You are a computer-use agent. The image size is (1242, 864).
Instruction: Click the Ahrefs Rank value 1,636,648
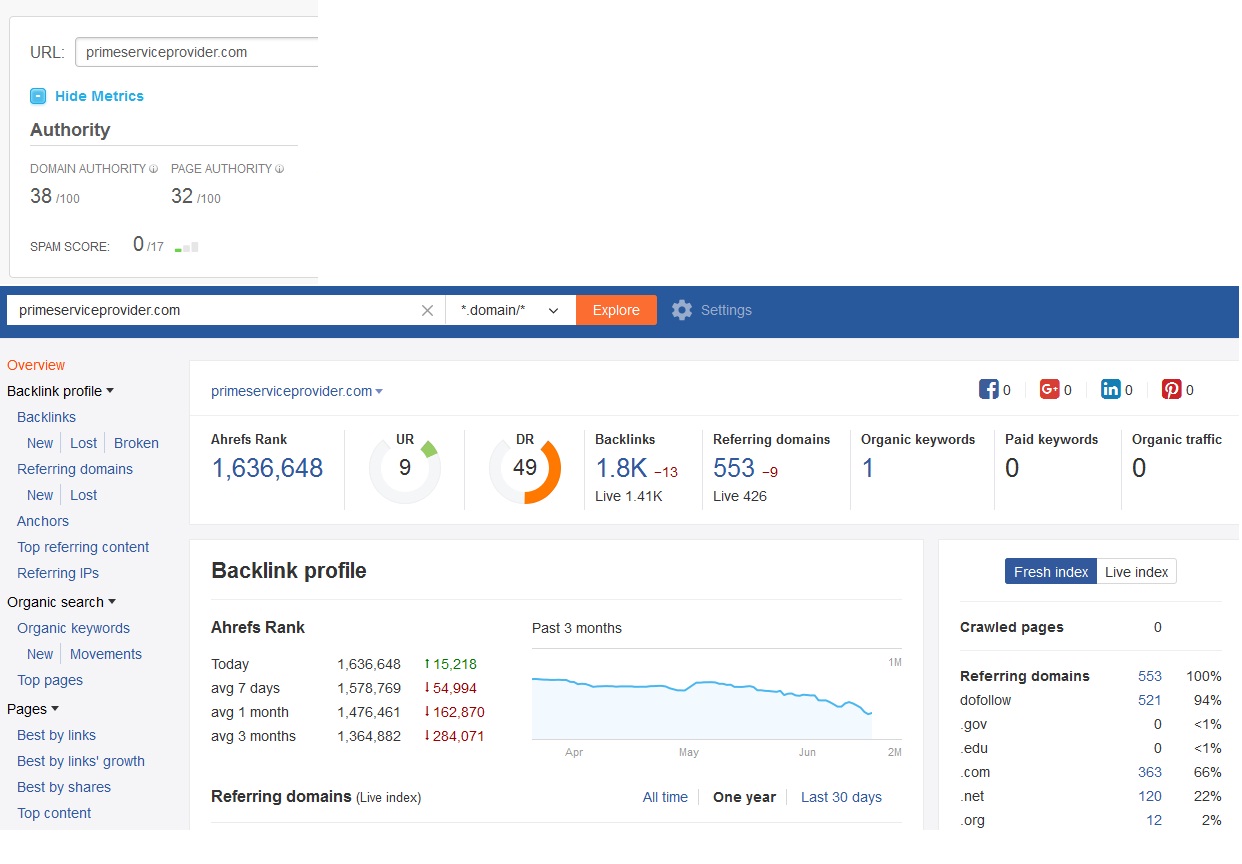[x=267, y=468]
